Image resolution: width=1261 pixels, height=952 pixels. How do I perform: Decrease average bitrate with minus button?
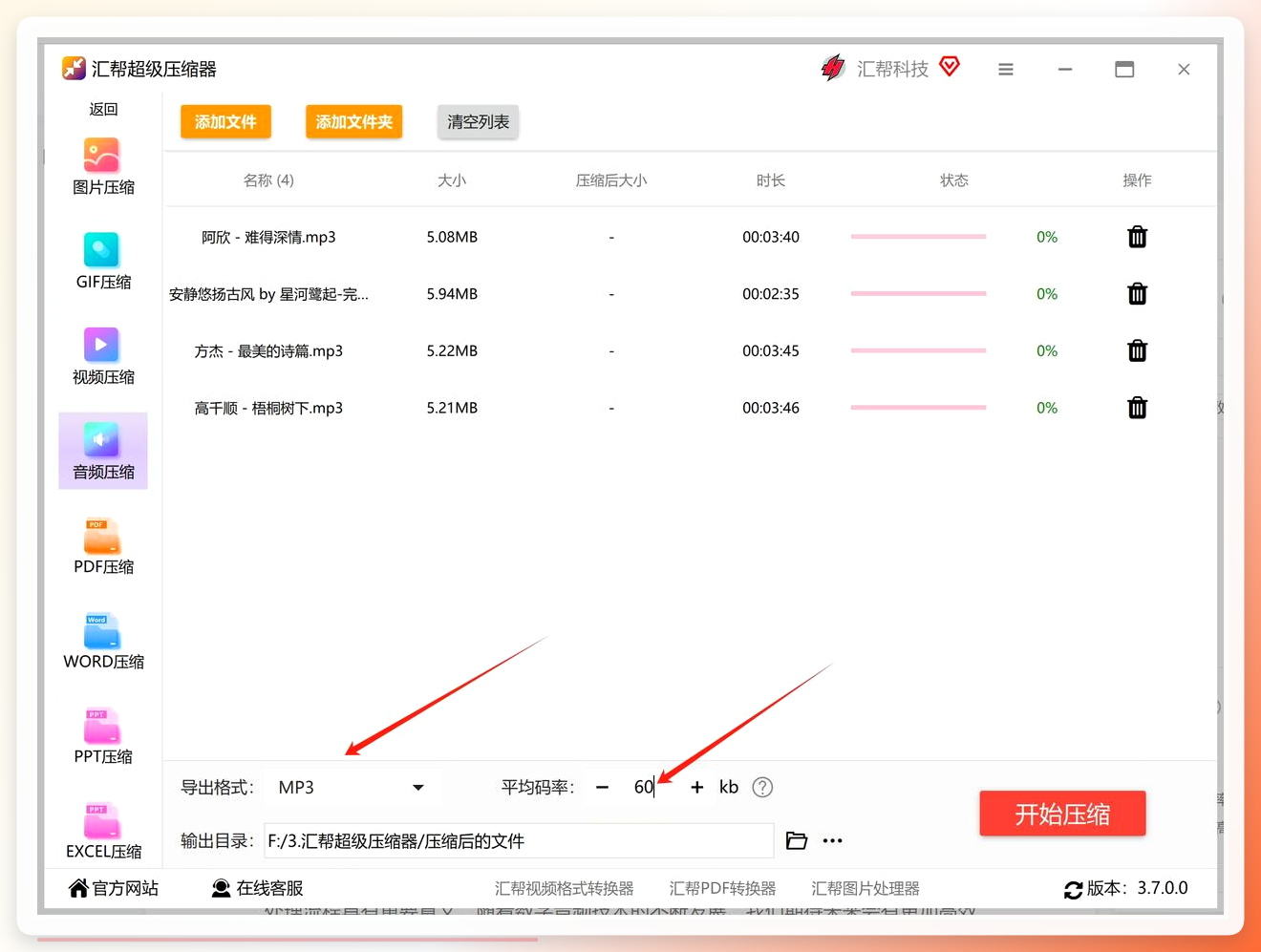(602, 788)
